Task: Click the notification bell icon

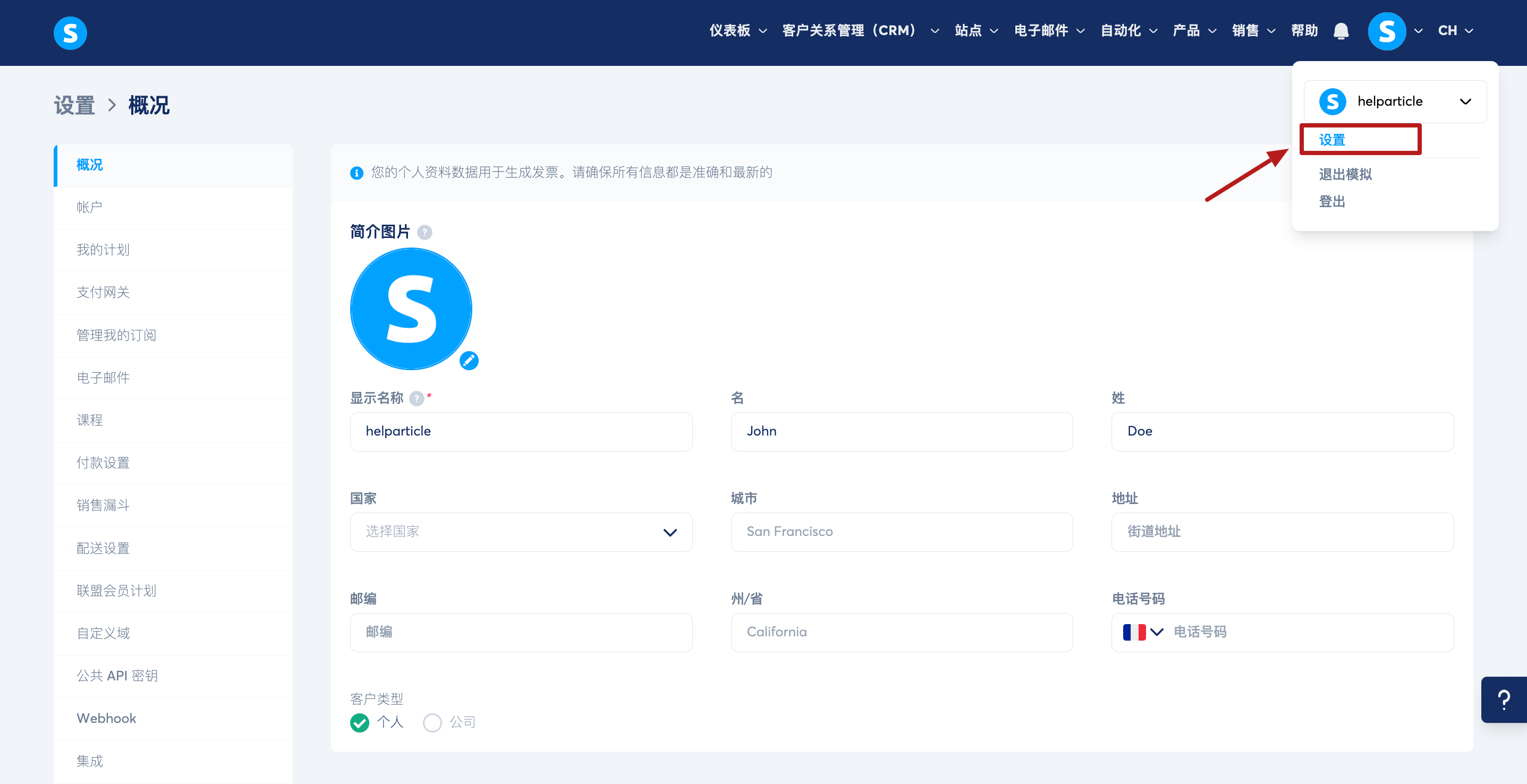Action: [1341, 31]
